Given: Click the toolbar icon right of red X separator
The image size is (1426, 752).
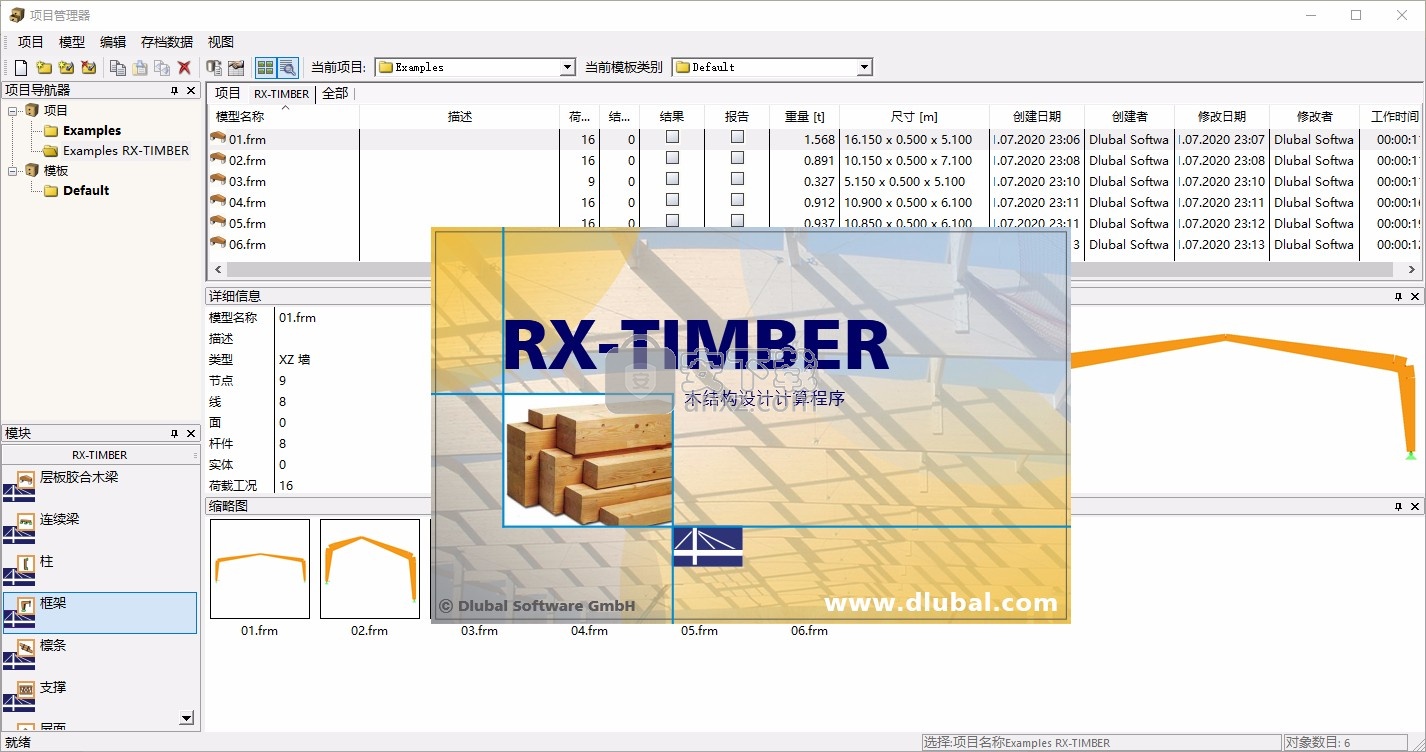Looking at the screenshot, I should (214, 68).
